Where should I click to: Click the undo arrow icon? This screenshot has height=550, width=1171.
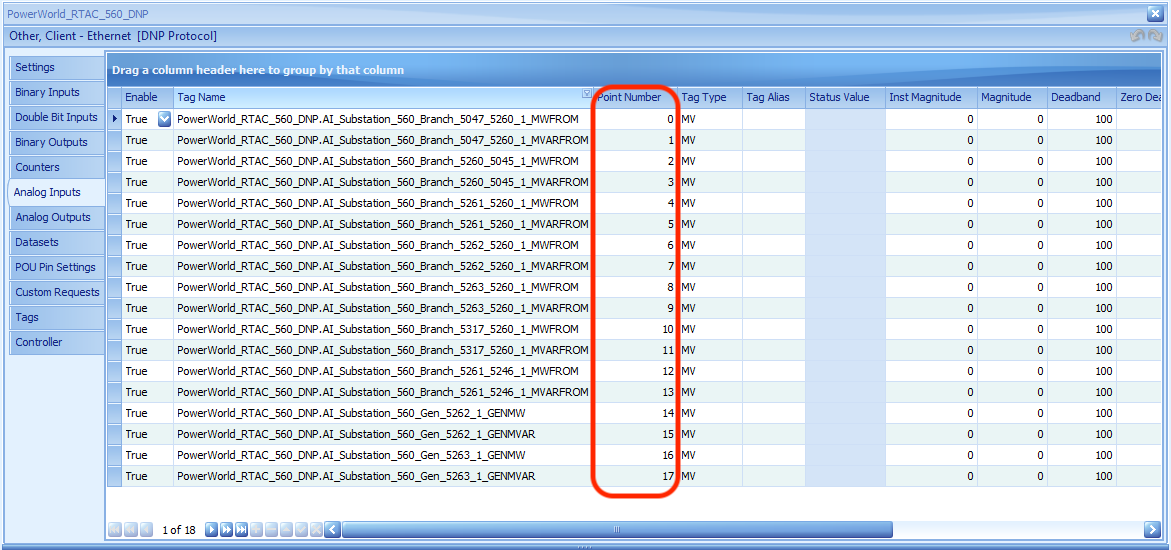1137,36
